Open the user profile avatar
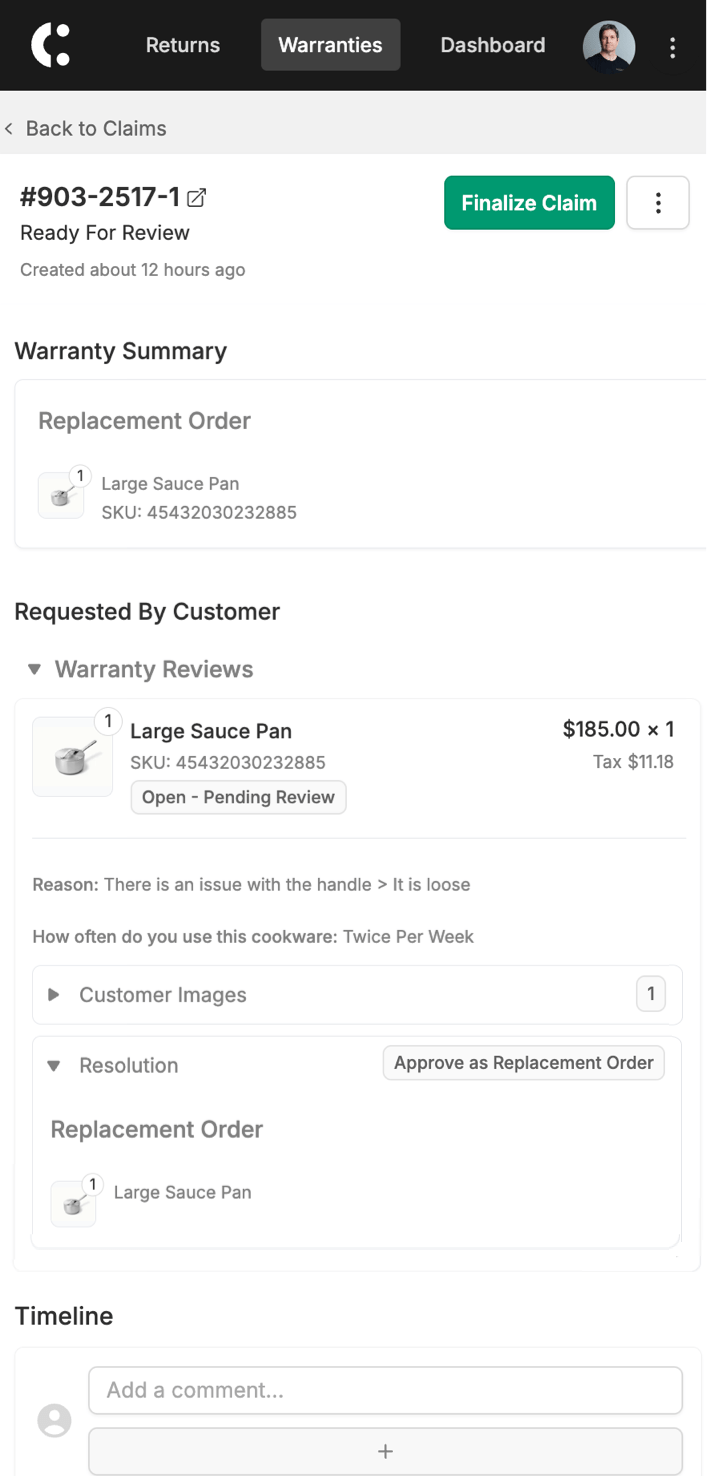The image size is (716, 1476). (609, 46)
